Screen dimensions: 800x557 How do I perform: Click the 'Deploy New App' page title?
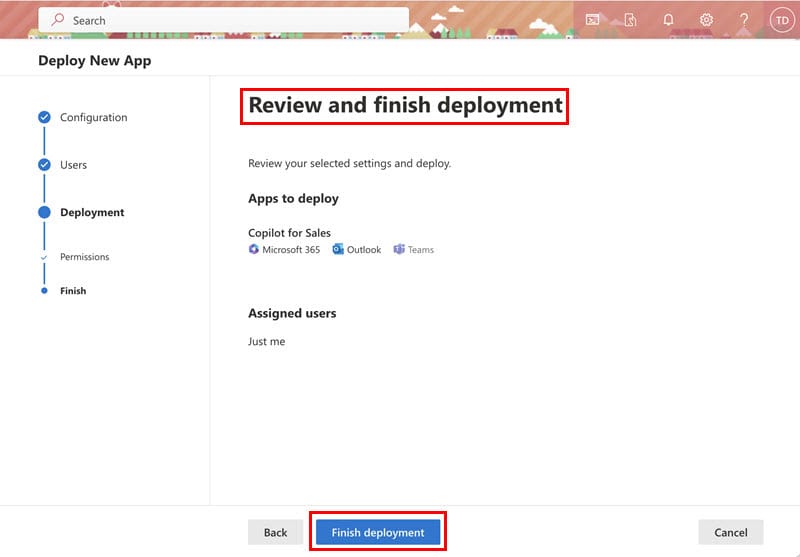[94, 60]
